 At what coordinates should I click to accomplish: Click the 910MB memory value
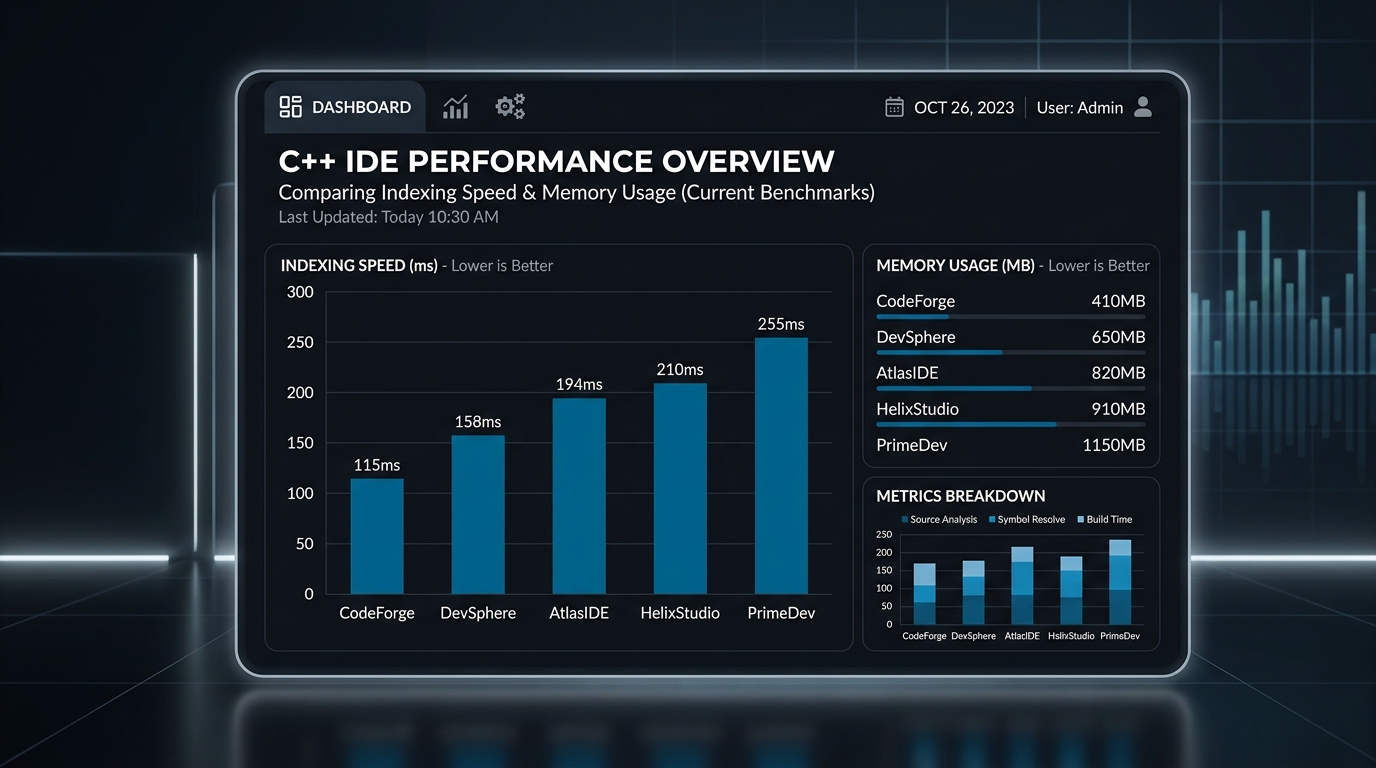pos(1118,409)
